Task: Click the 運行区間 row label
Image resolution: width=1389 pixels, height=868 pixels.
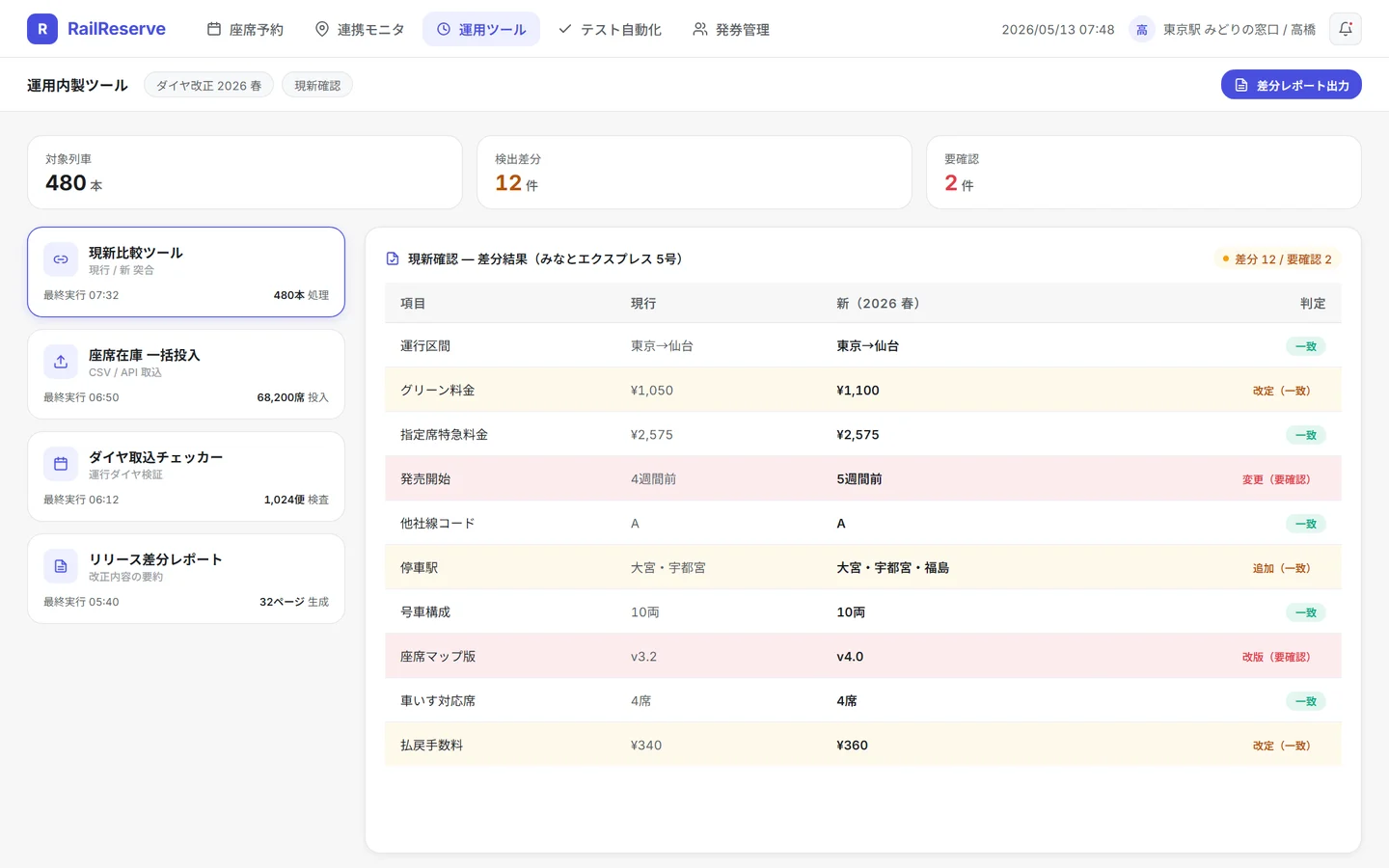Action: click(x=425, y=346)
